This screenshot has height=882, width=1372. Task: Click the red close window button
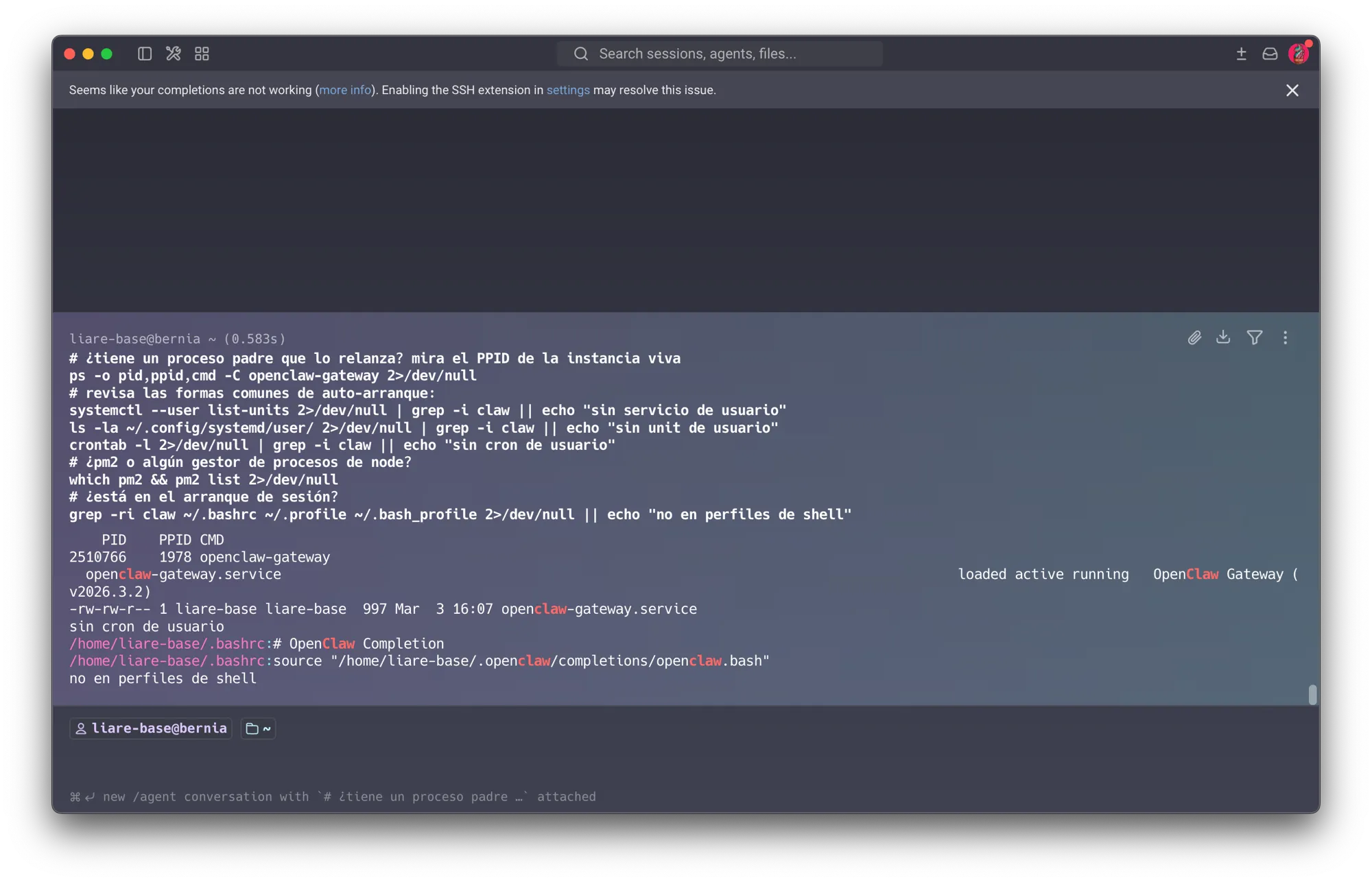pos(69,53)
